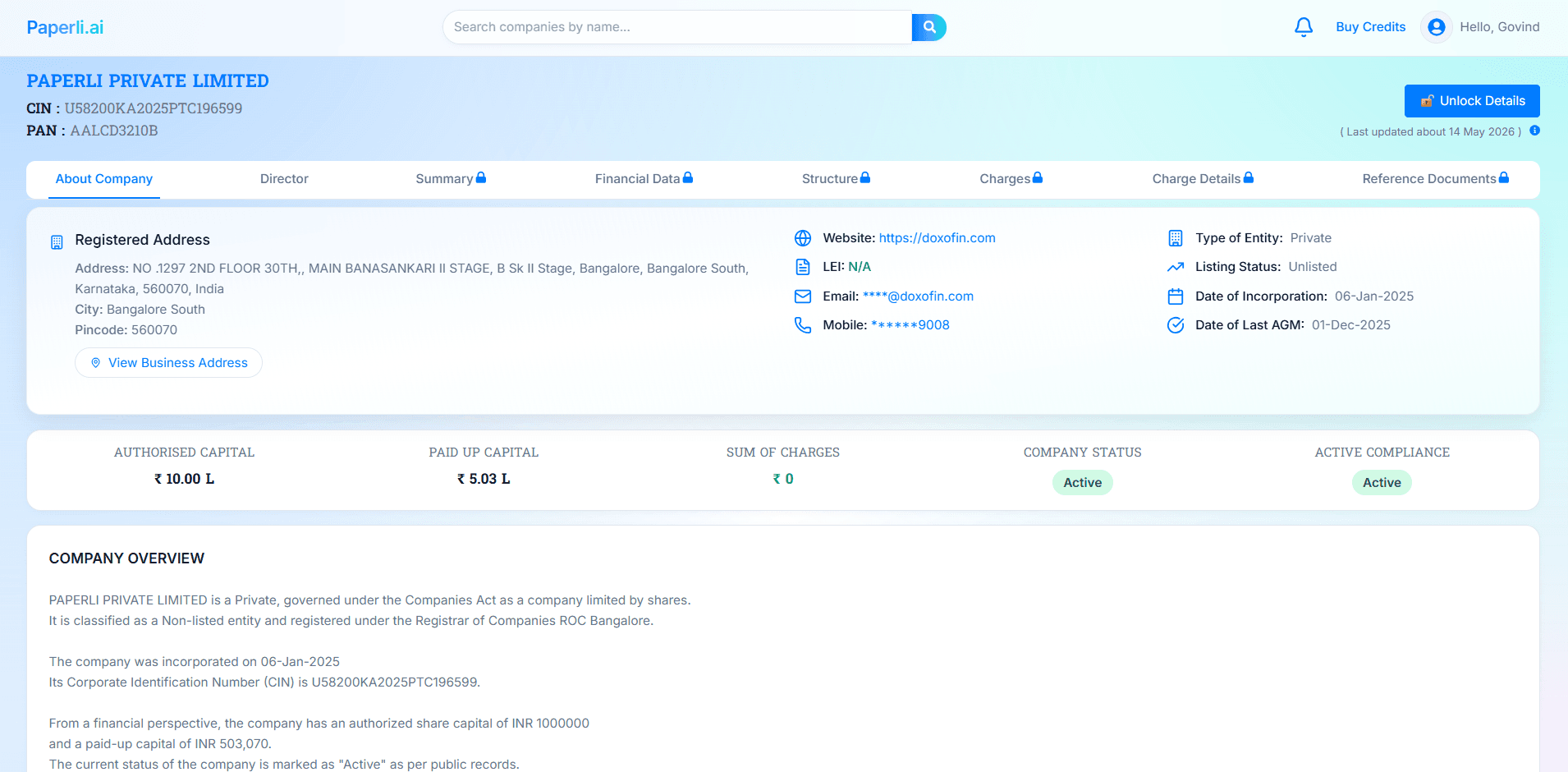Click the Registered Address building icon

coord(57,241)
